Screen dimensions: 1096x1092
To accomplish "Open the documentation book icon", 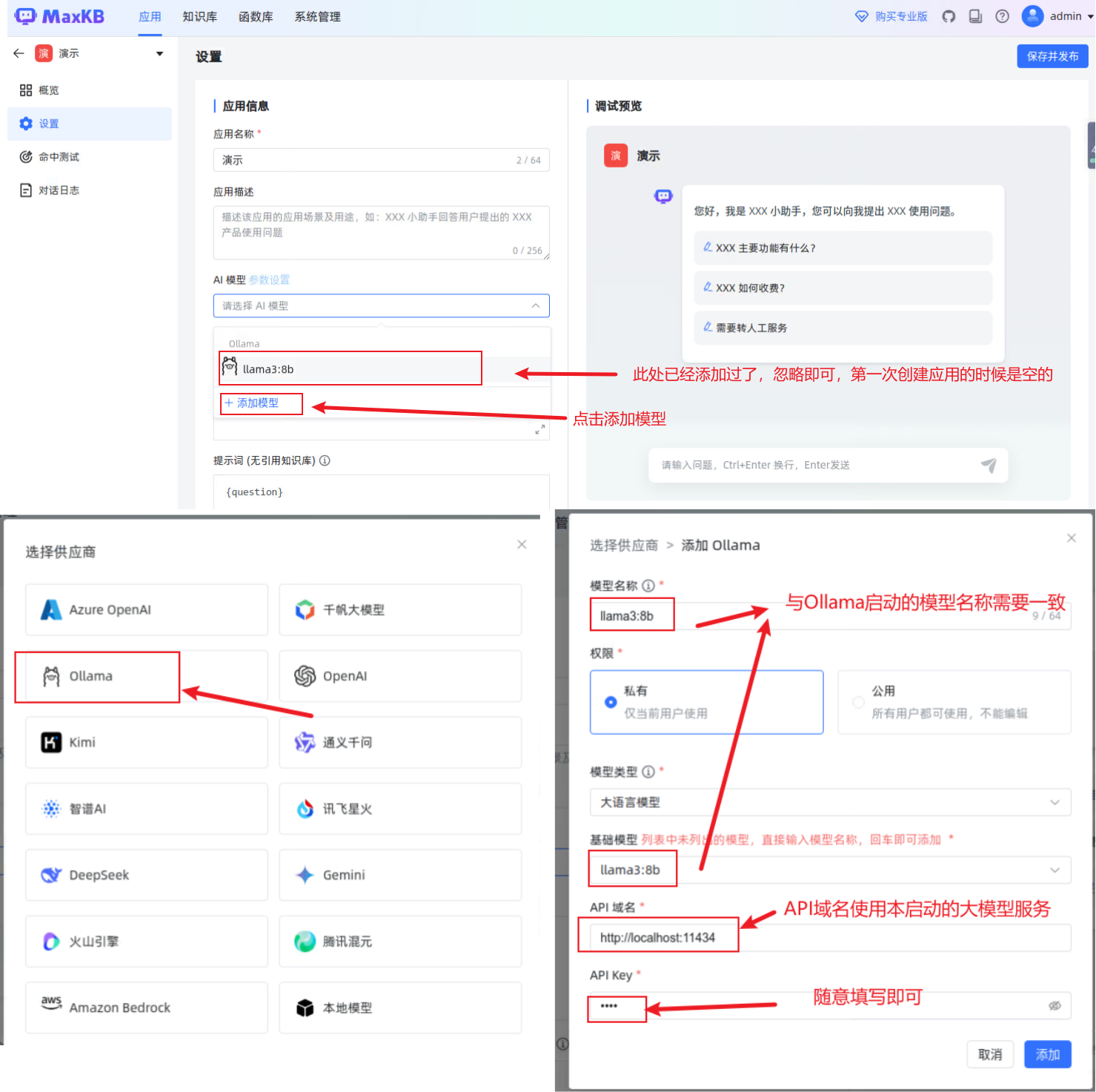I will [975, 16].
